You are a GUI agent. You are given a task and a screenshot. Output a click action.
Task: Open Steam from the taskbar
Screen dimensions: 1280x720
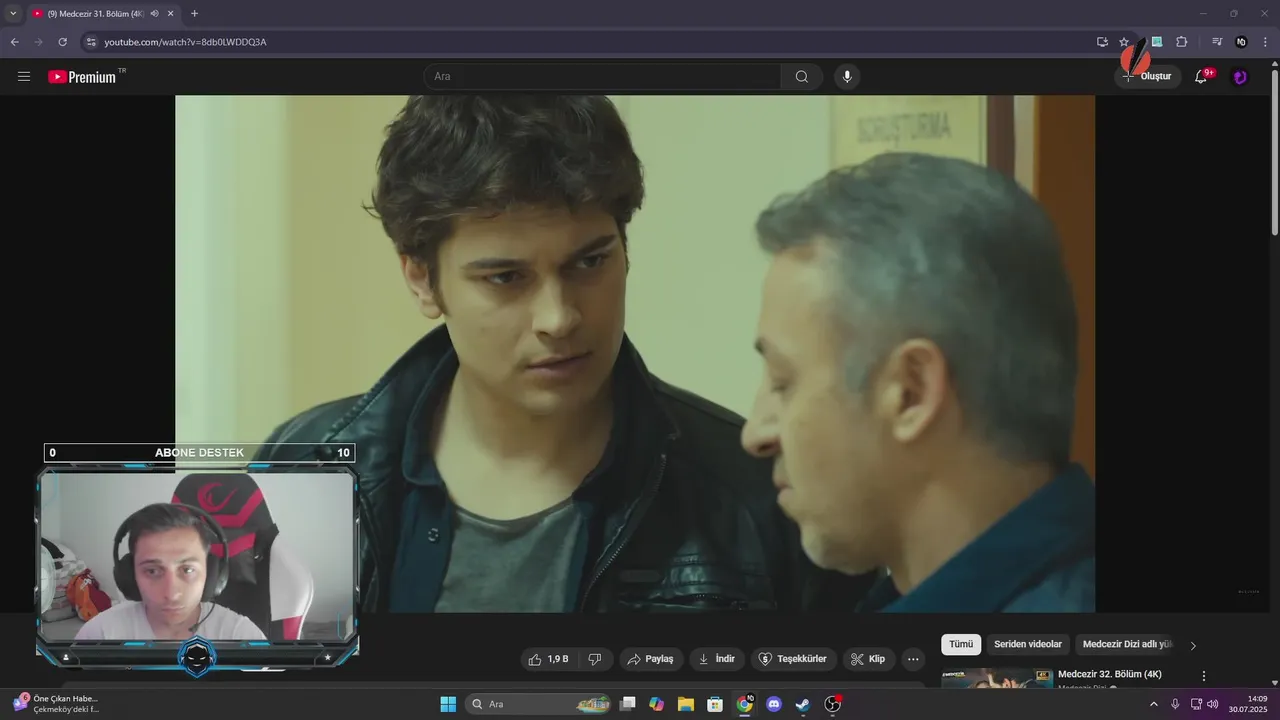tap(803, 704)
